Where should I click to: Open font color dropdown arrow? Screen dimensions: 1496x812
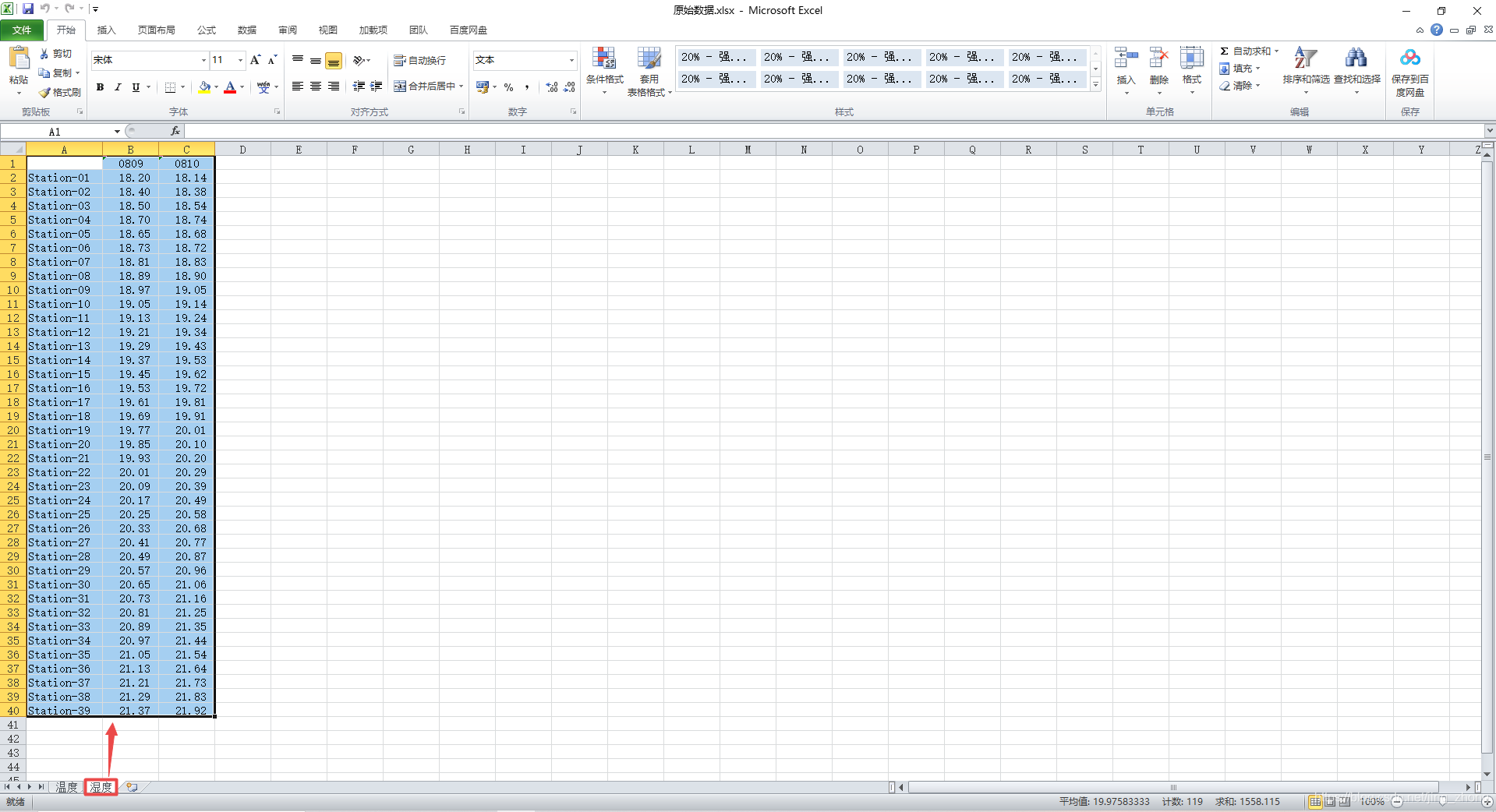(x=242, y=87)
